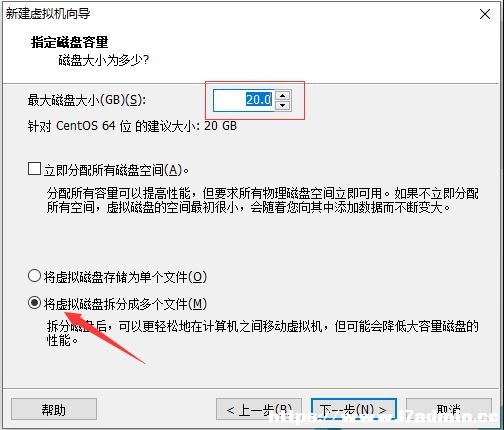
Task: Click the 新建虚拟机向导 title bar
Action: coord(240,14)
